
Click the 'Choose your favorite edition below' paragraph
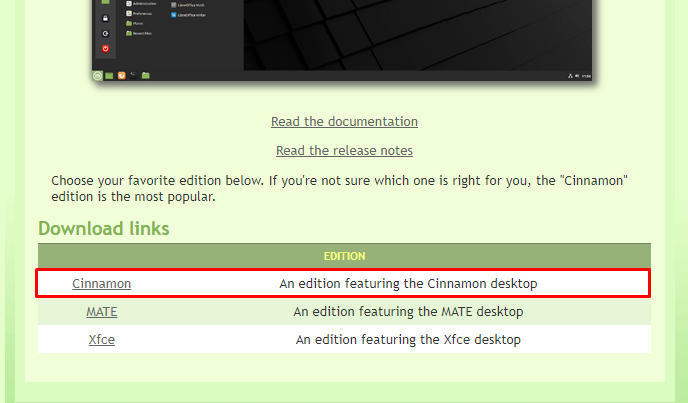tap(339, 188)
